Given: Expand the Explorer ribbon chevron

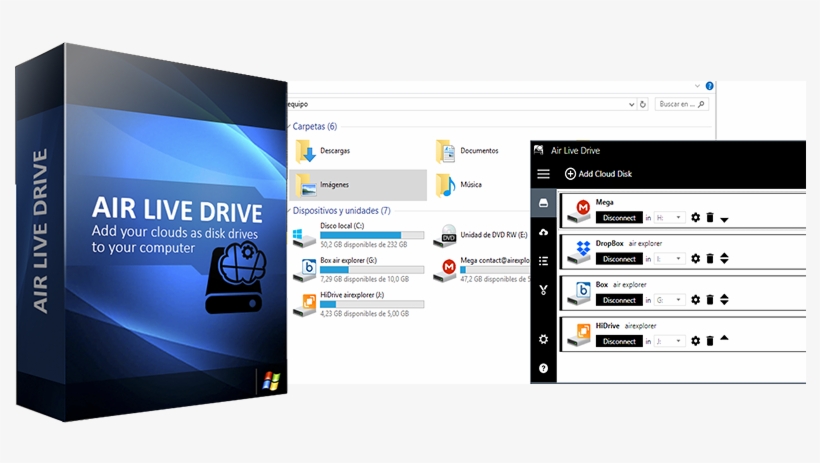Looking at the screenshot, I should click(697, 86).
